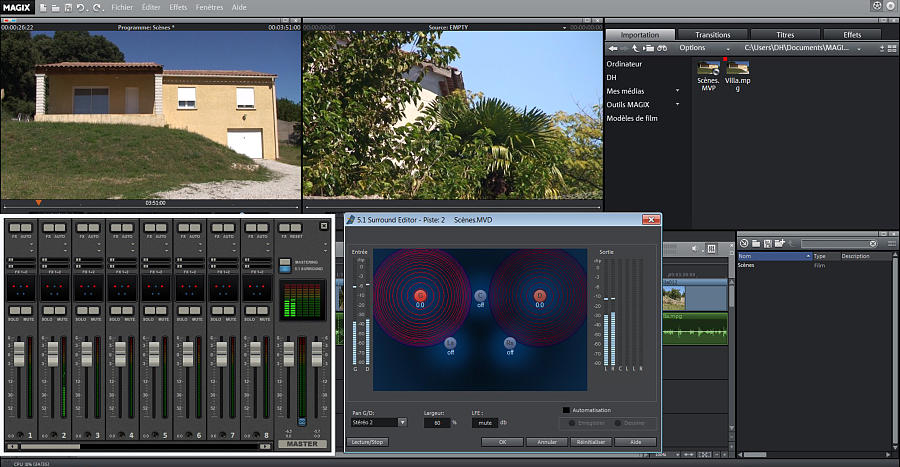
Task: Open Pan G/D Stéréo 2 dropdown
Action: pos(402,422)
